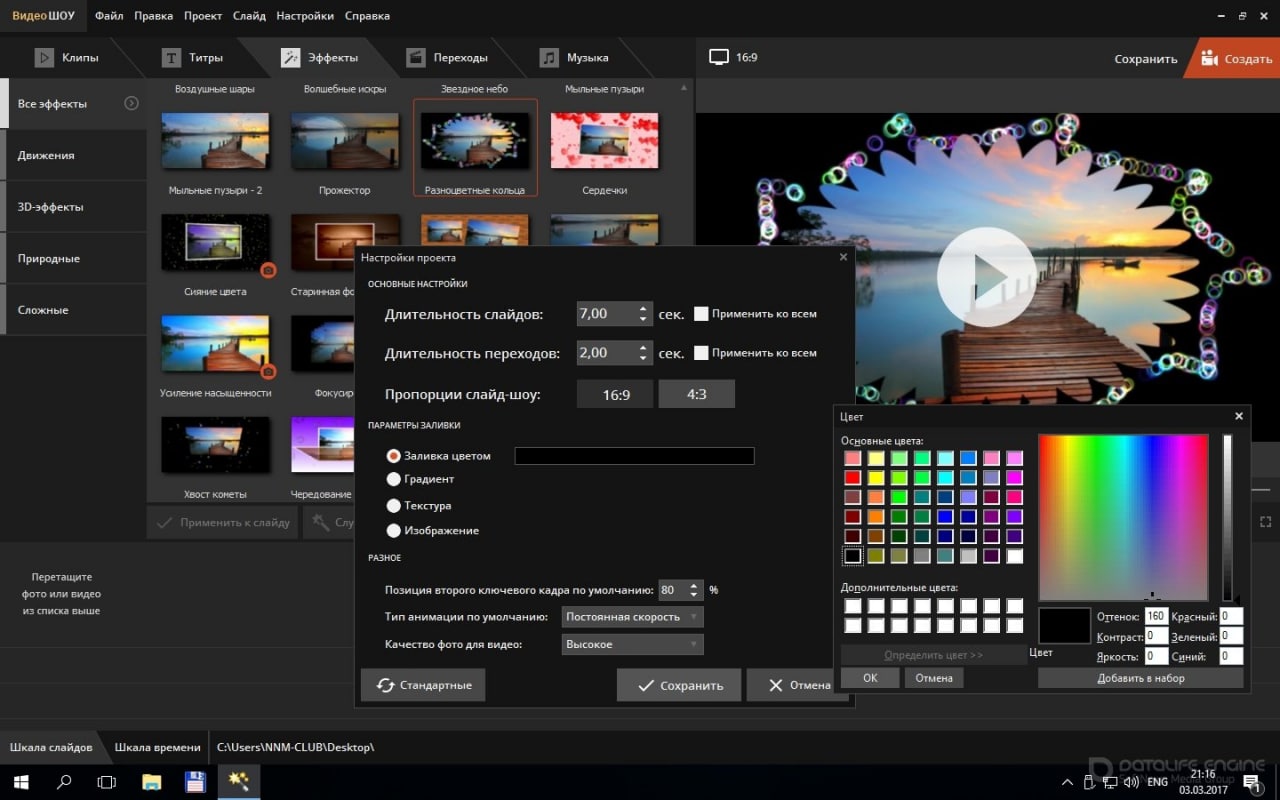Click Windows Start button on taskbar

tap(20, 781)
